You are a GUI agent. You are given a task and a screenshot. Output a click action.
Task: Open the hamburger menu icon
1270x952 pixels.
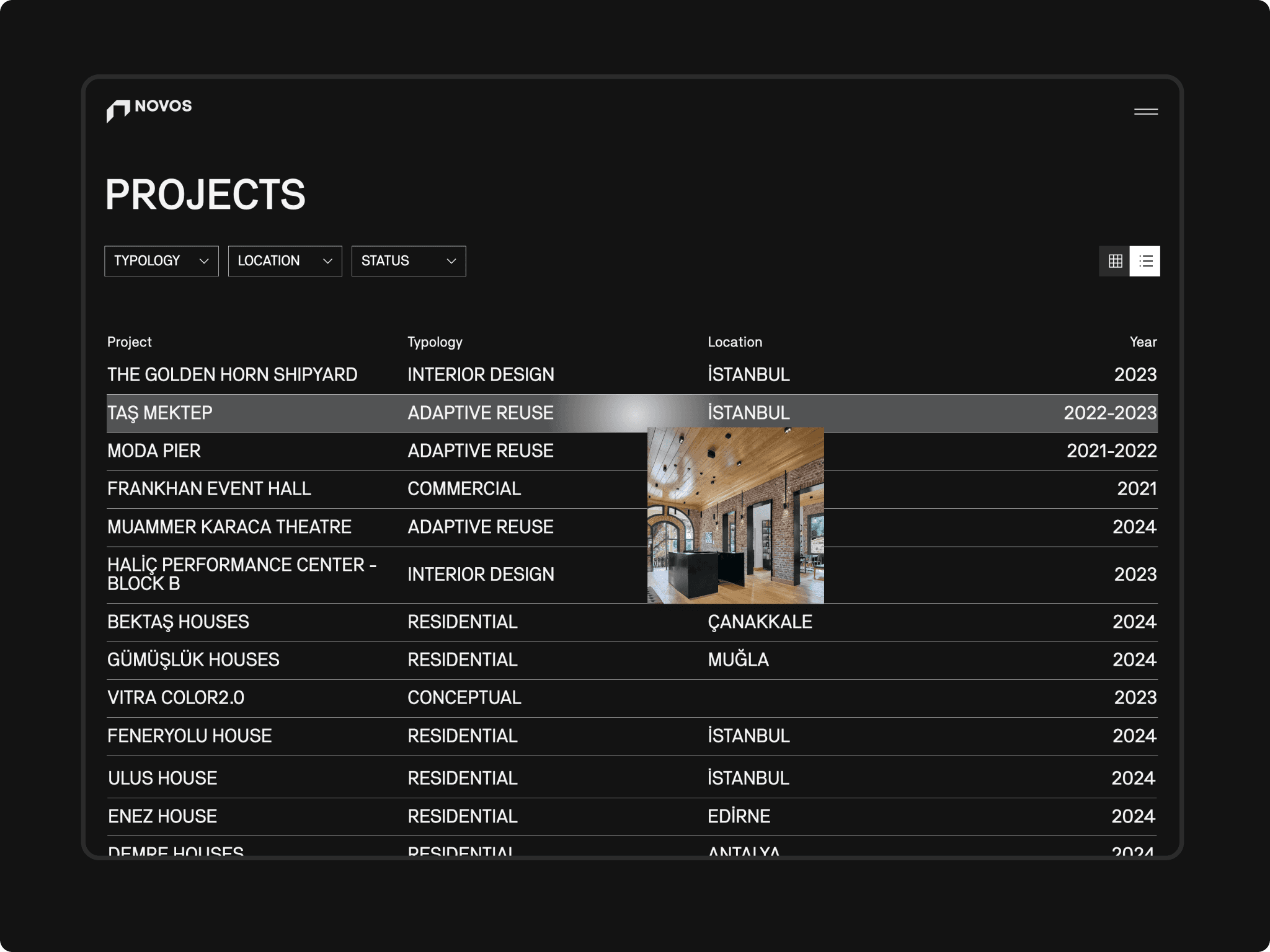pyautogui.click(x=1145, y=112)
